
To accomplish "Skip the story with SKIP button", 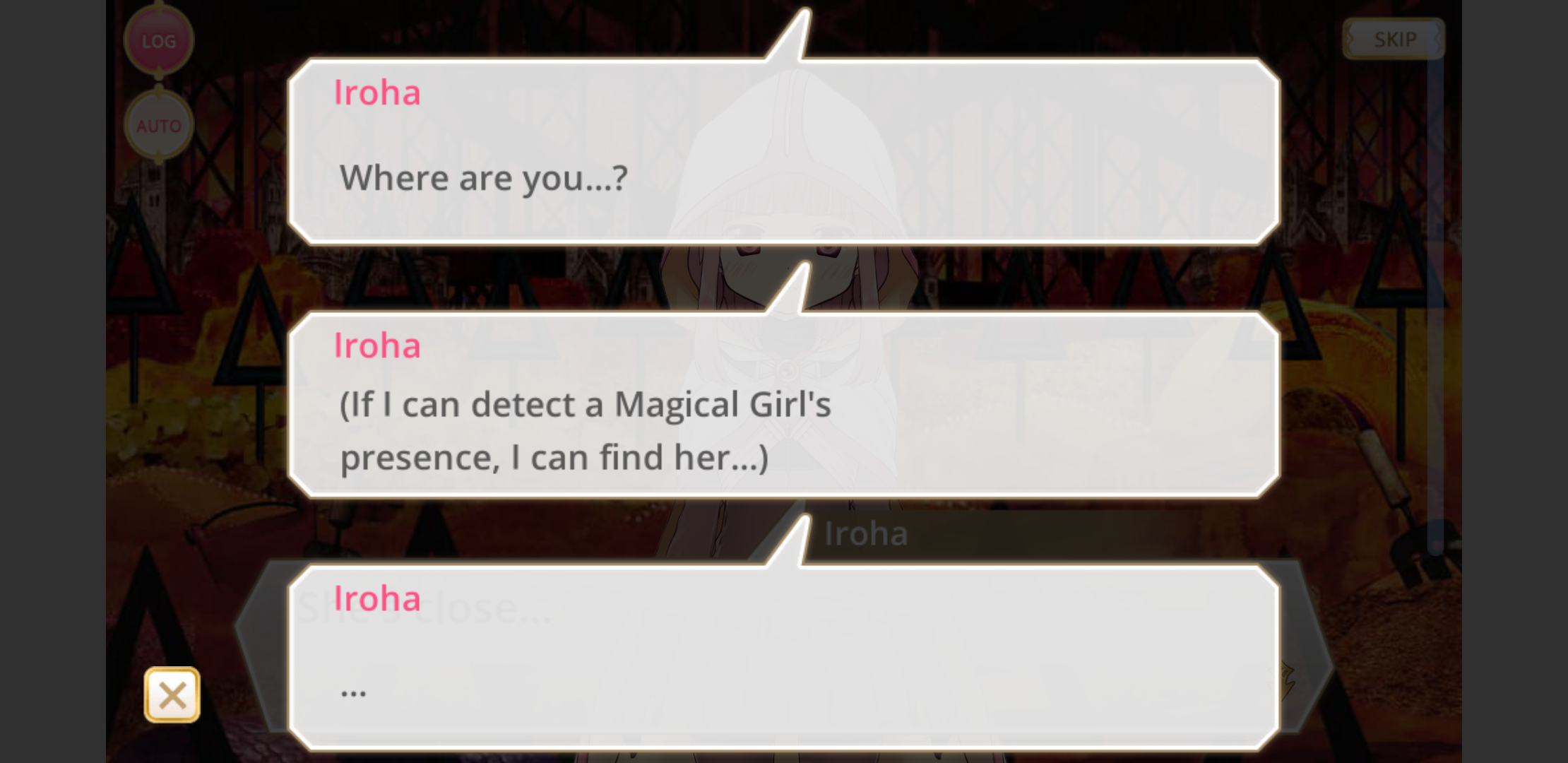I will (1394, 39).
